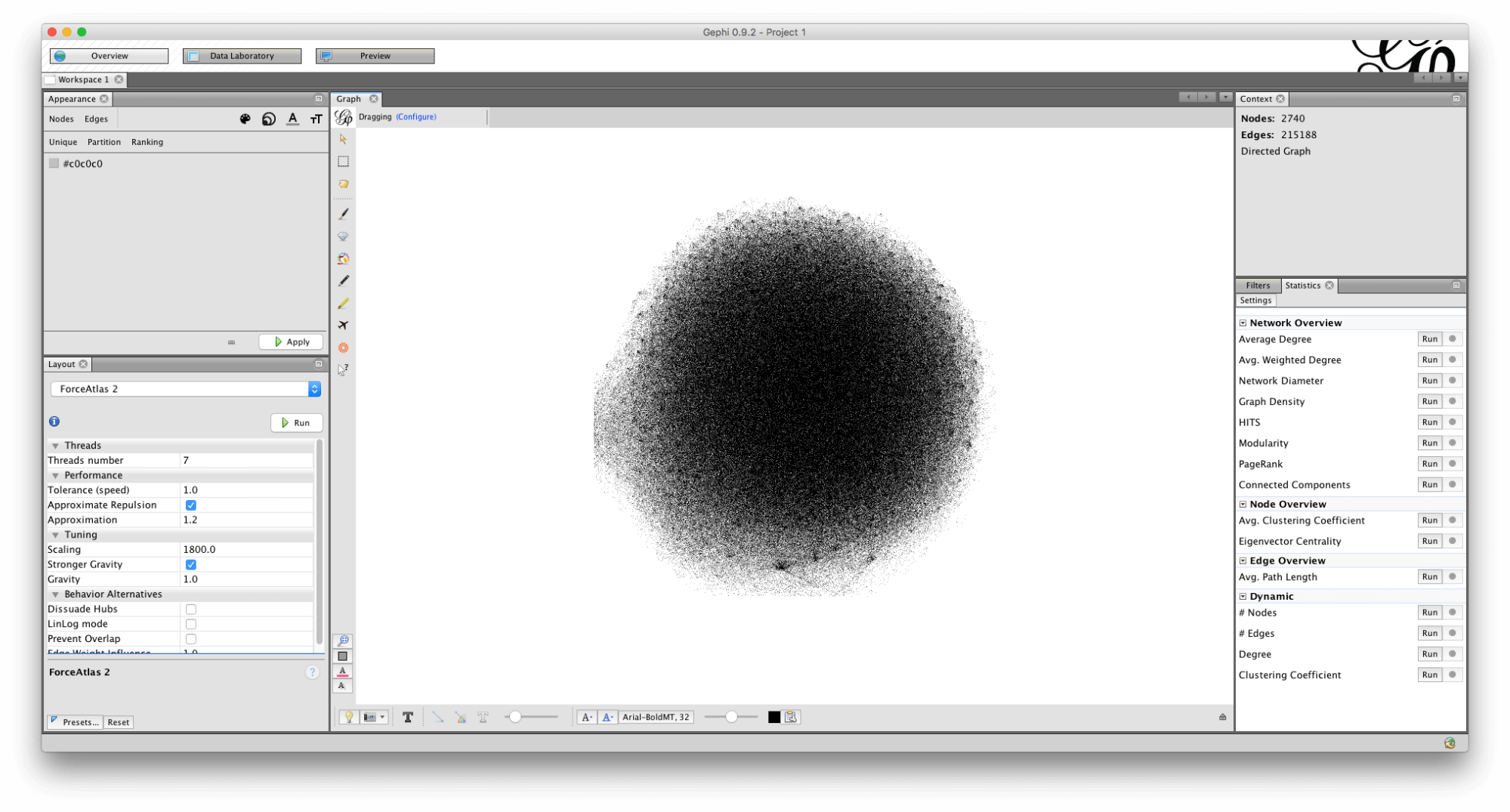The image size is (1510, 812).
Task: Click the Apply button in Appearance
Action: 292,342
